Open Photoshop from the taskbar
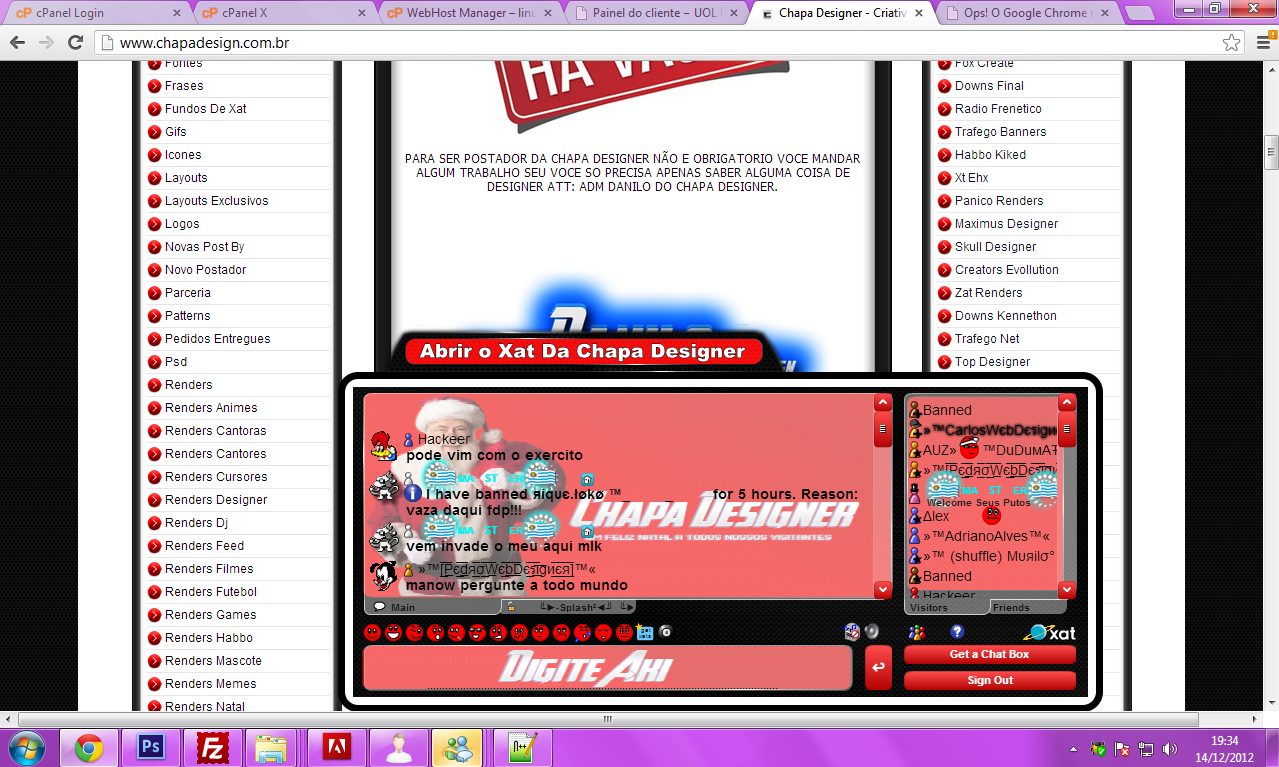The image size is (1279, 767). pyautogui.click(x=151, y=747)
